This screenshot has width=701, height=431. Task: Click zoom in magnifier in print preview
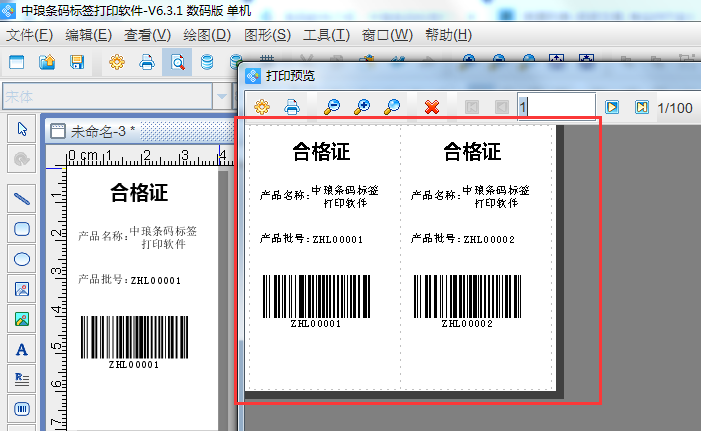click(x=362, y=107)
